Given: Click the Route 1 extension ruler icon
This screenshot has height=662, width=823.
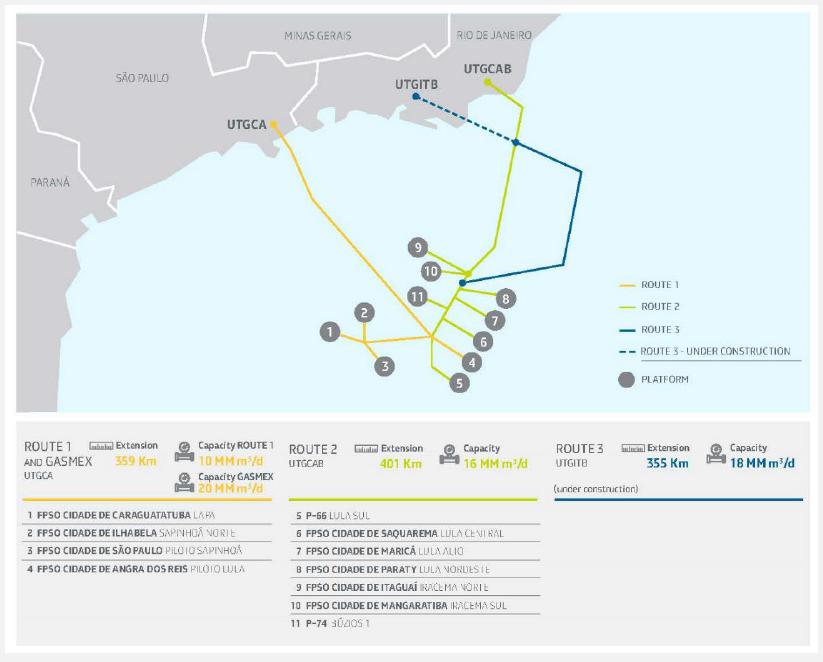Looking at the screenshot, I should (99, 445).
